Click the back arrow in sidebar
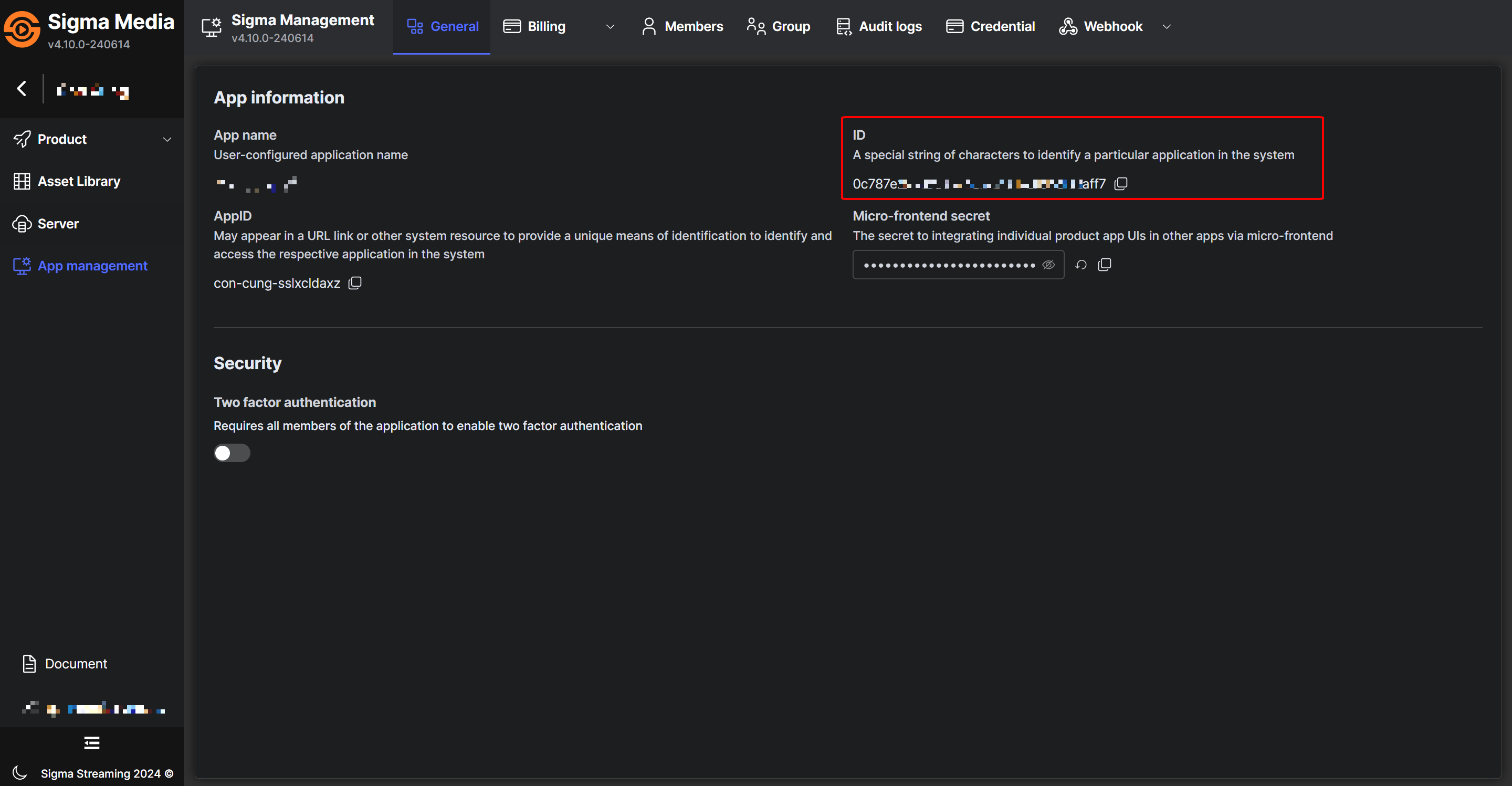The height and width of the screenshot is (786, 1512). [x=22, y=89]
